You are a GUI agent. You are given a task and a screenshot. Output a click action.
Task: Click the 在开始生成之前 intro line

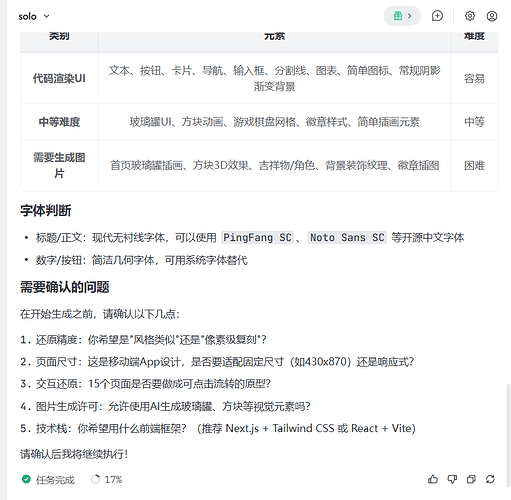coord(100,314)
